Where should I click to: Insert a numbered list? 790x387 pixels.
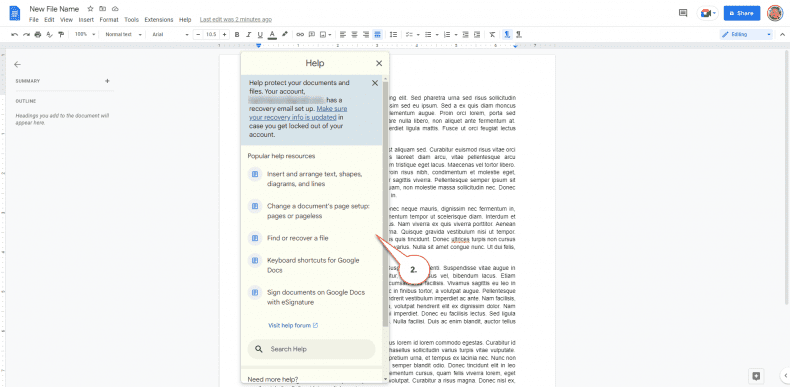447,35
